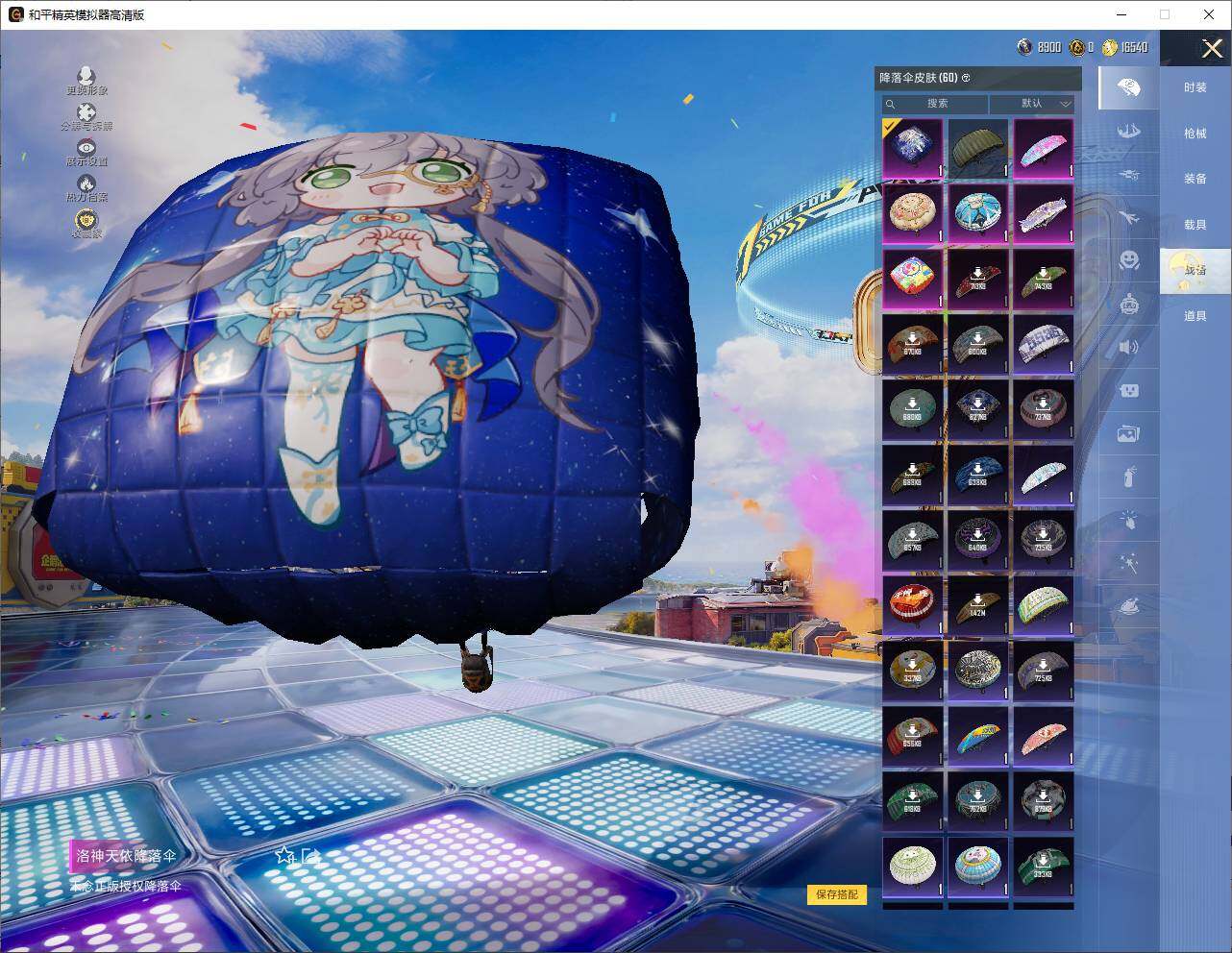Open the 默认 sort dropdown
The width and height of the screenshot is (1232, 953).
click(1032, 103)
